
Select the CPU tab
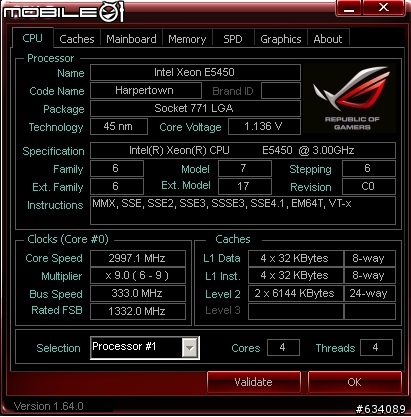pyautogui.click(x=32, y=38)
